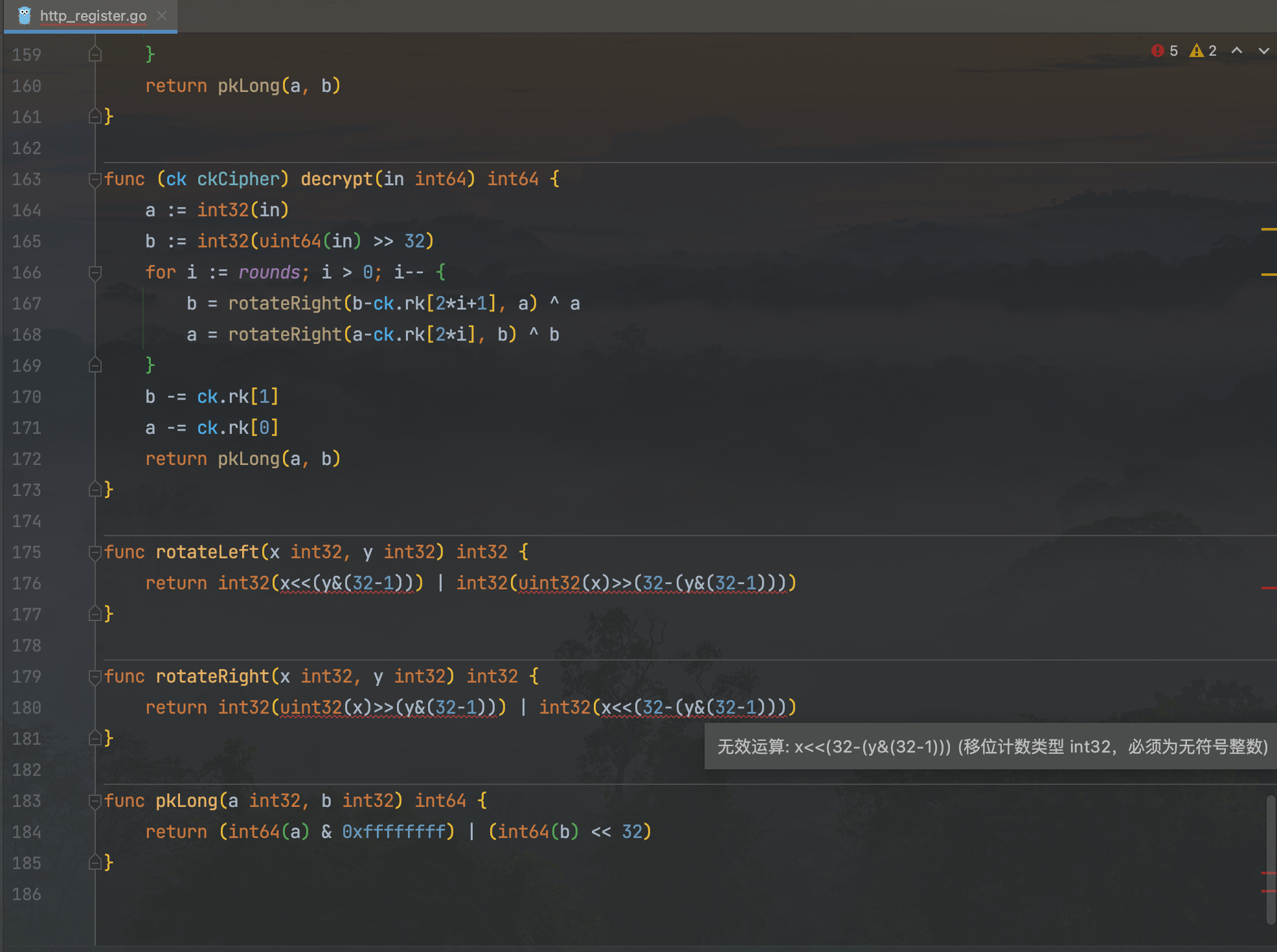1277x952 pixels.
Task: Click the red error stripe beside line 176
Action: 1268,587
